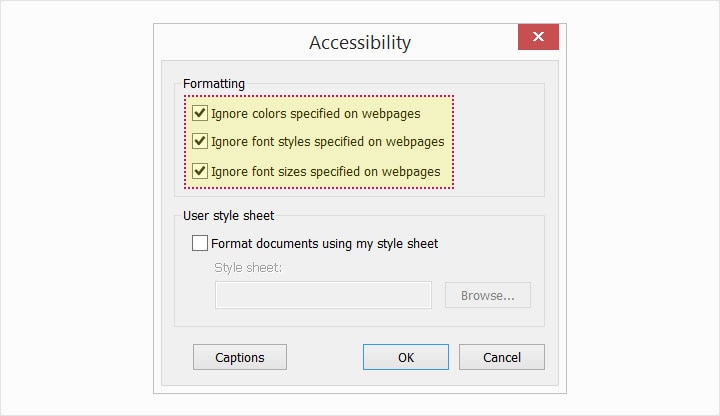
Task: Click the Accessibility title bar text
Action: point(360,42)
